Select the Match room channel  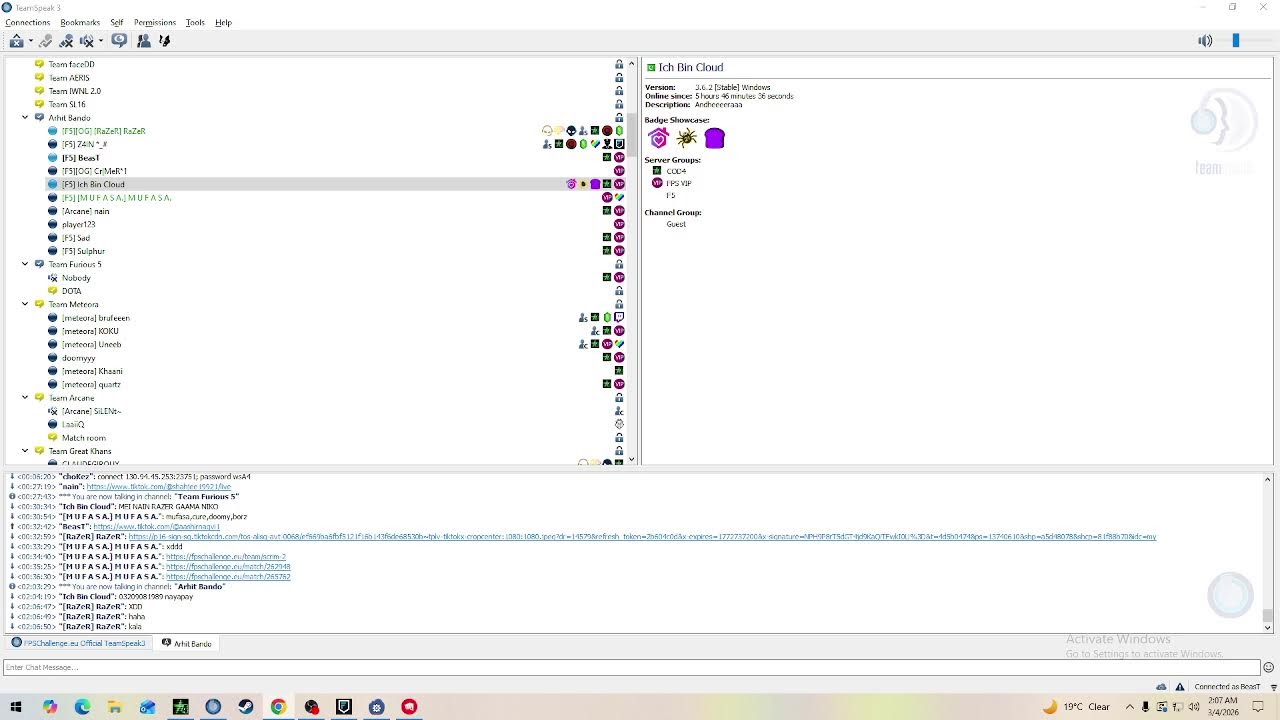click(83, 438)
